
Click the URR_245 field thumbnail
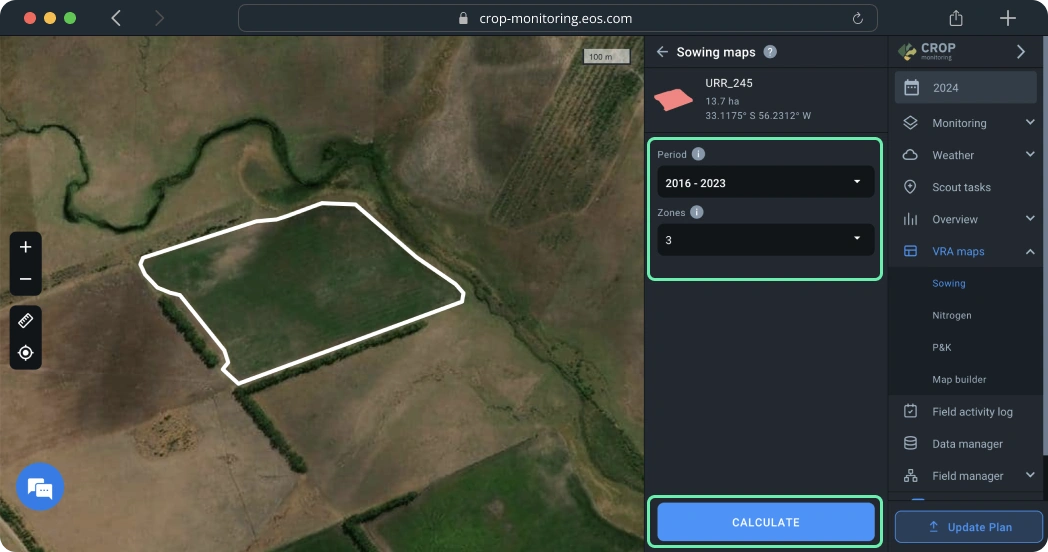click(x=673, y=99)
